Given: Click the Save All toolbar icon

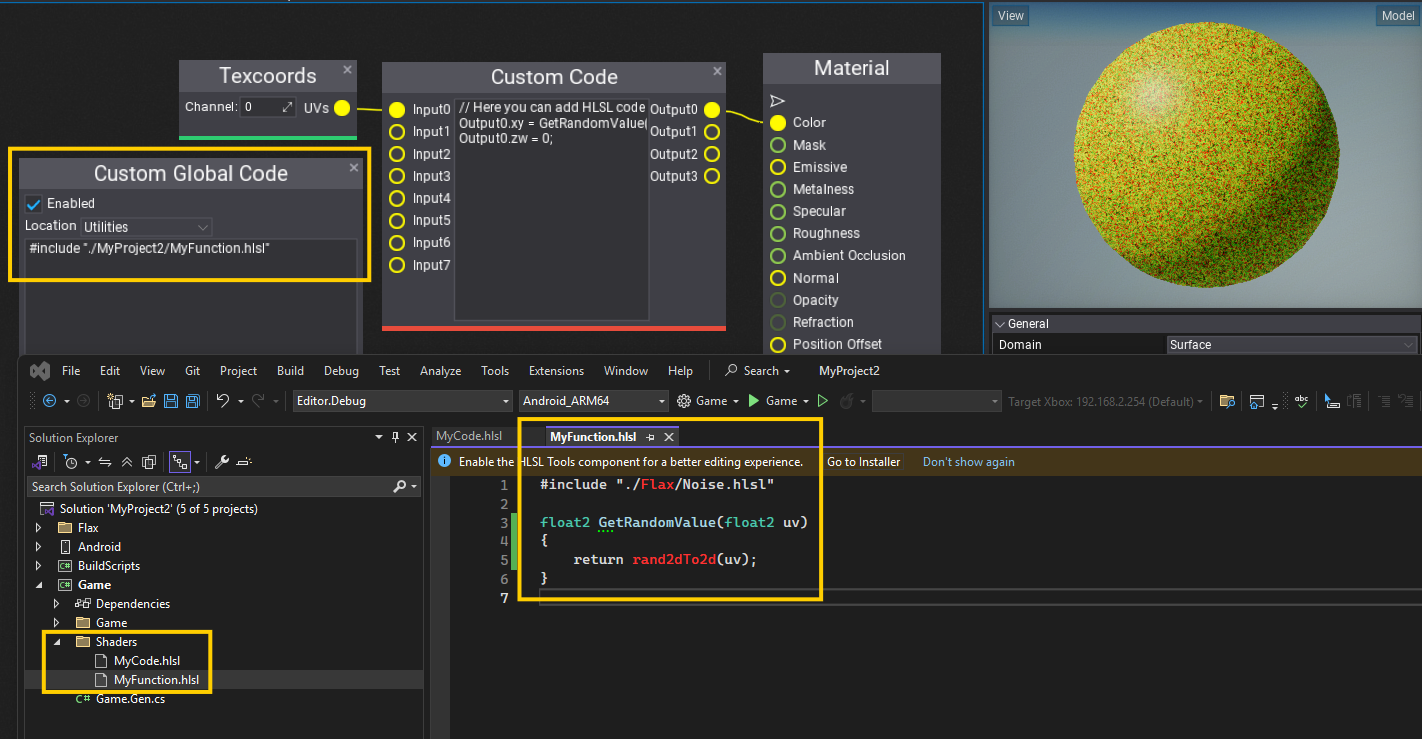Looking at the screenshot, I should (x=193, y=400).
